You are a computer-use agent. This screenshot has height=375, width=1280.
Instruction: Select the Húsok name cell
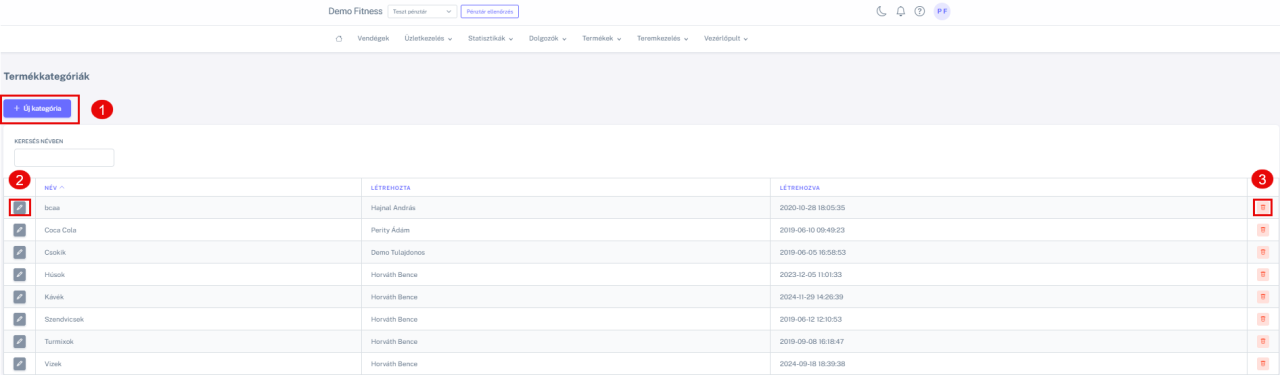point(198,274)
